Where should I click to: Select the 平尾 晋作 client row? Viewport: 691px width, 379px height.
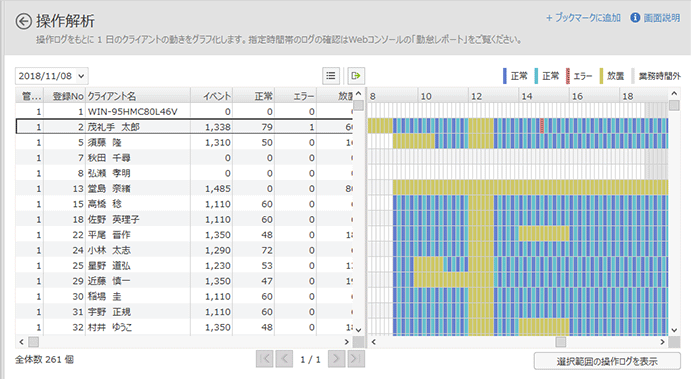184,234
